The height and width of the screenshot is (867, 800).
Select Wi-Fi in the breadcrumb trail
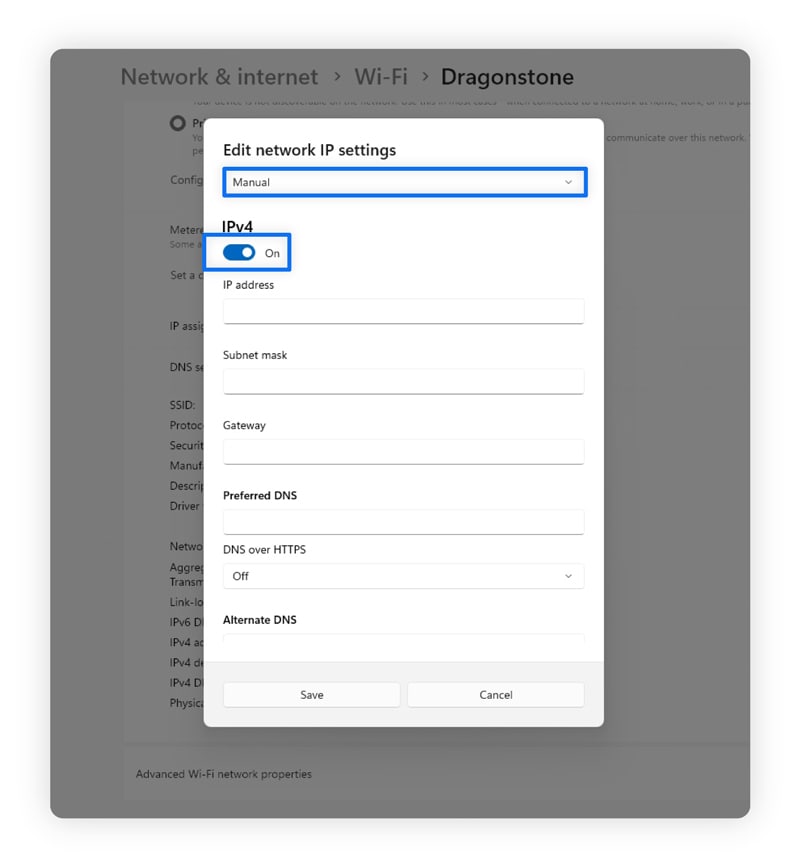(380, 76)
